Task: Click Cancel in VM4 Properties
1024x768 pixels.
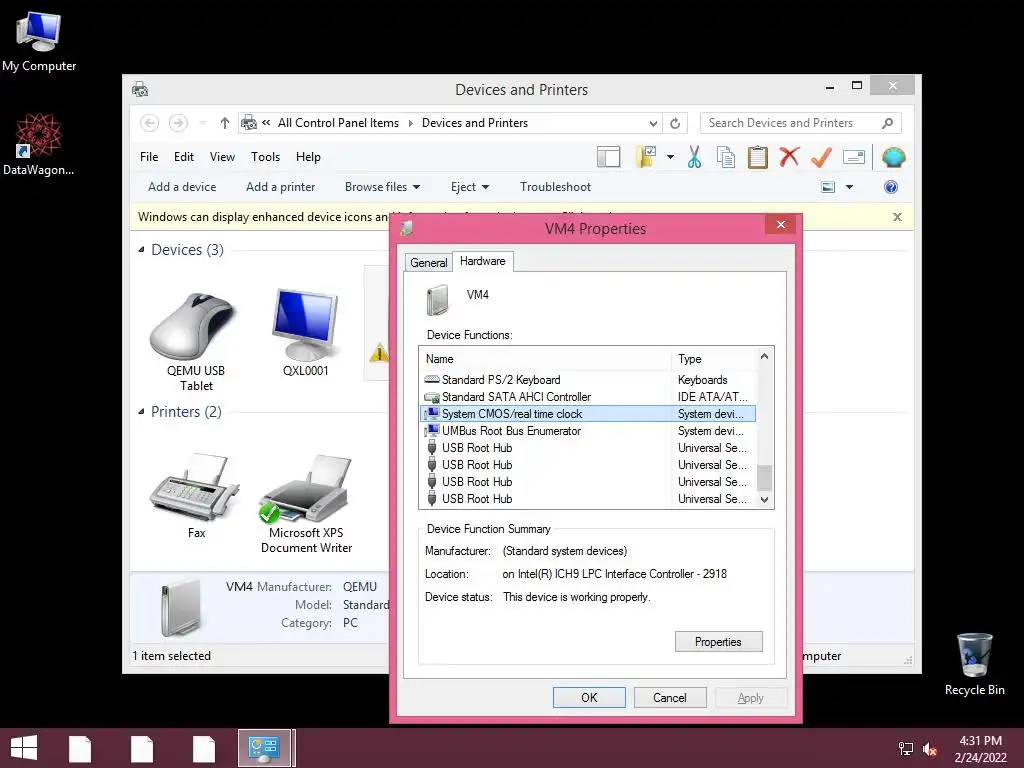Action: (x=669, y=697)
